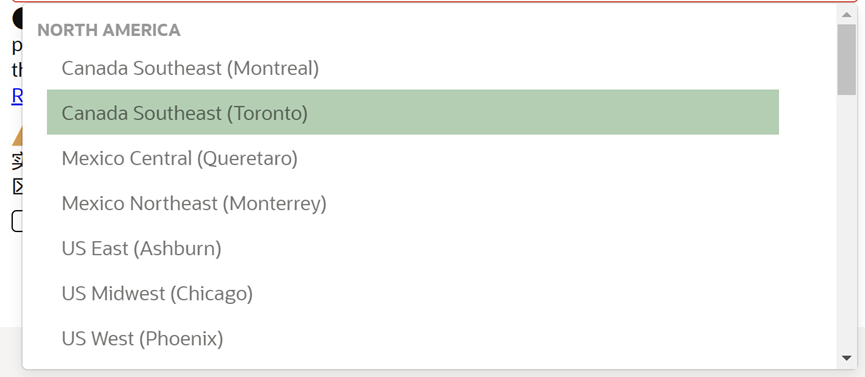
Task: Click the scrollbar up arrow
Action: tap(846, 14)
